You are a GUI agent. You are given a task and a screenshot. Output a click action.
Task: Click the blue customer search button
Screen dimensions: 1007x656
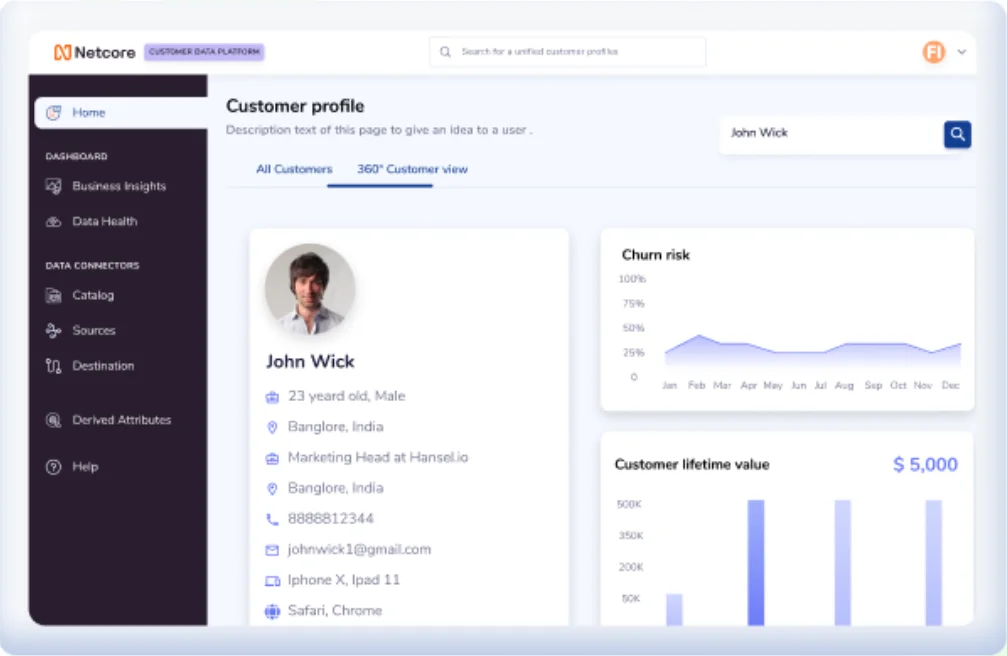[x=957, y=134]
